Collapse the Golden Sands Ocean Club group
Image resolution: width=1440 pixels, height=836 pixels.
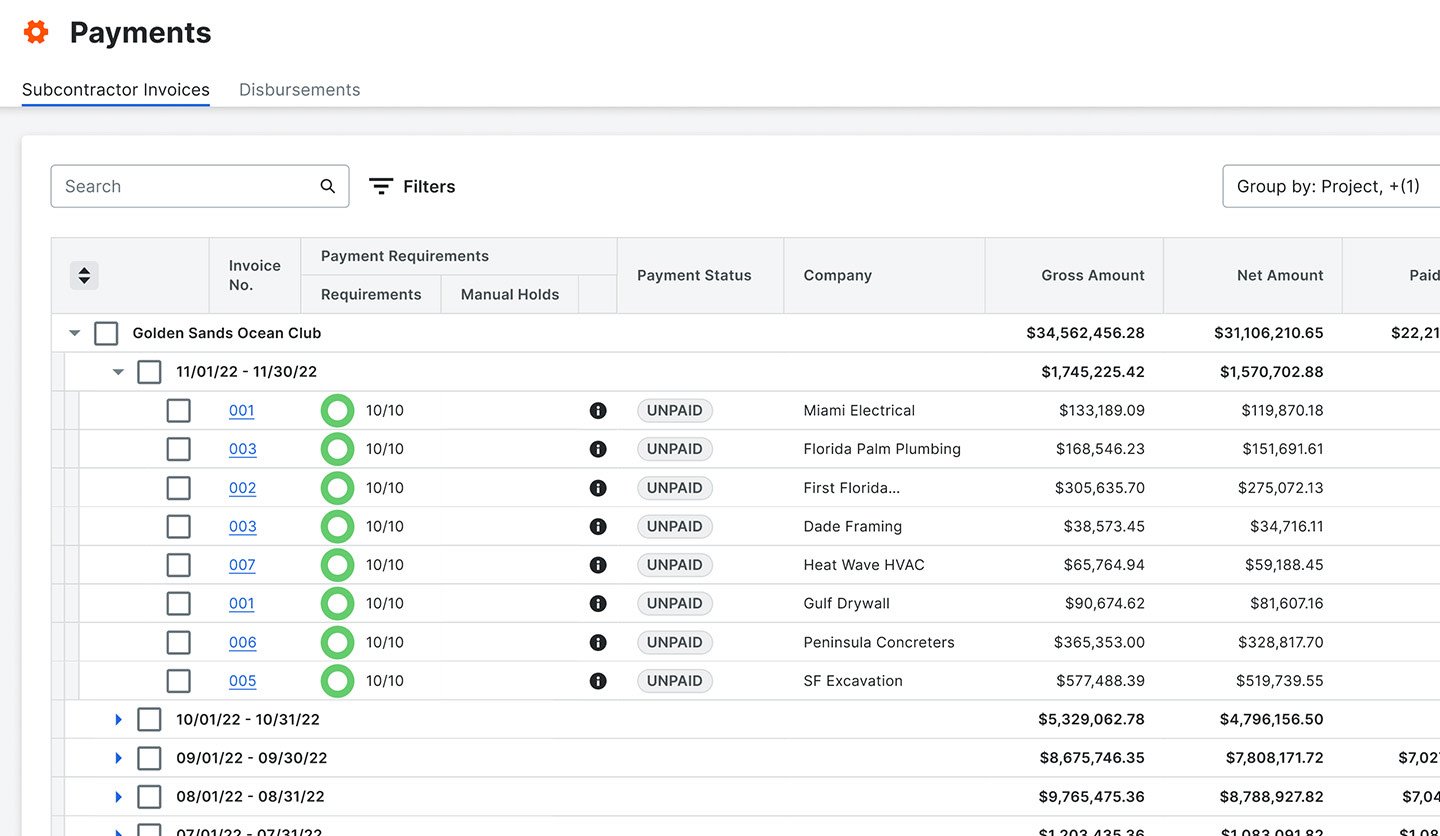(74, 333)
